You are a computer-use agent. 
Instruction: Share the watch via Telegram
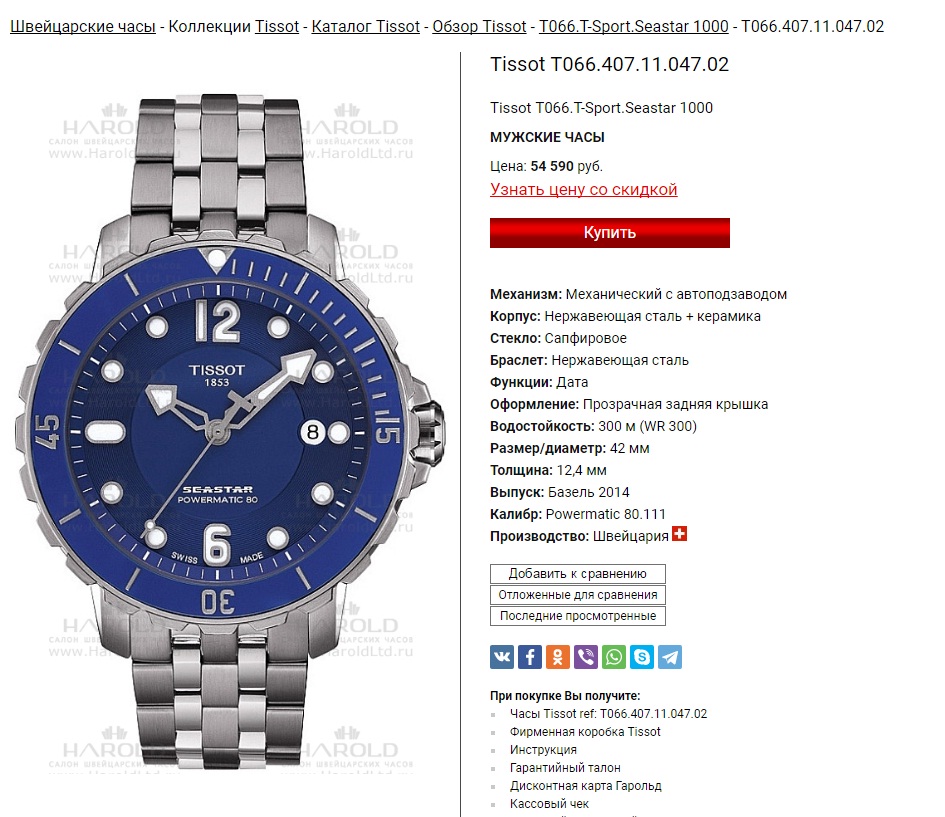[670, 657]
